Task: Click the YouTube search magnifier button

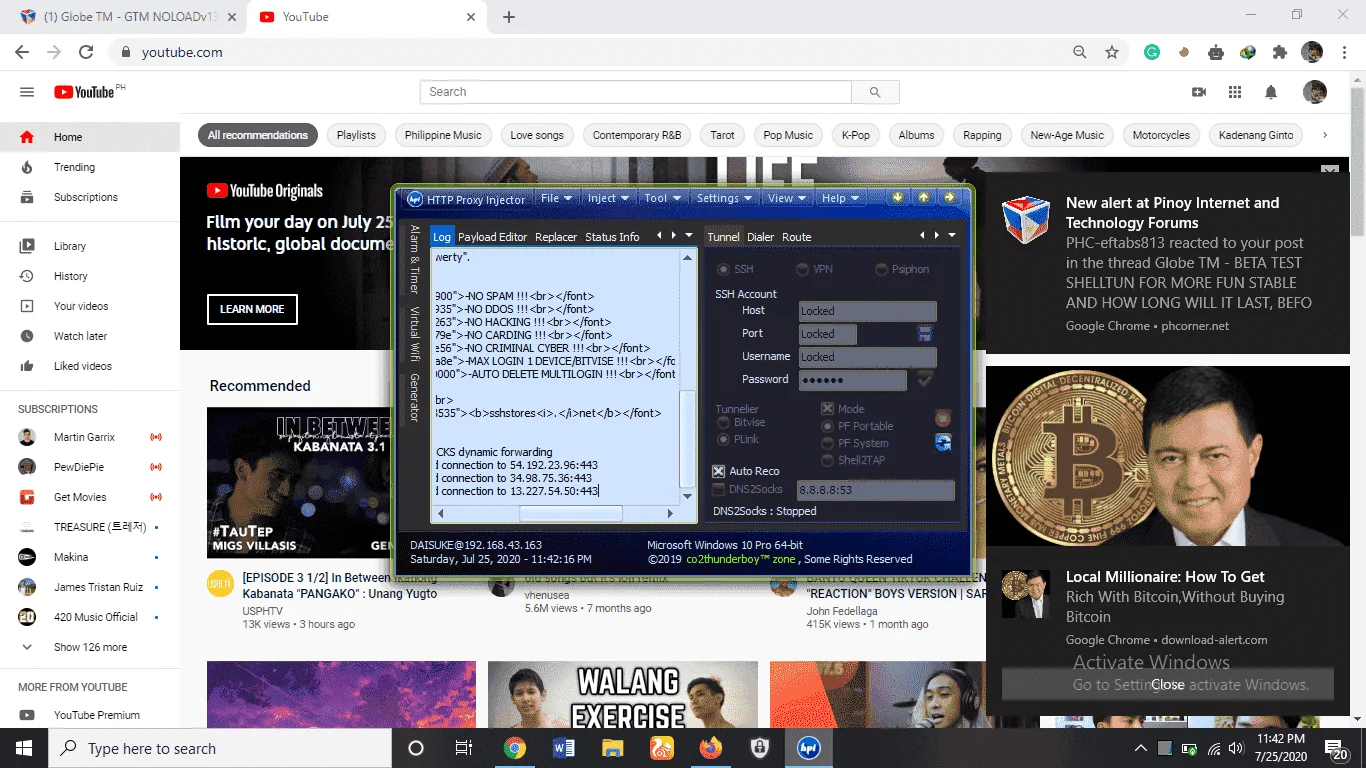Action: [875, 92]
